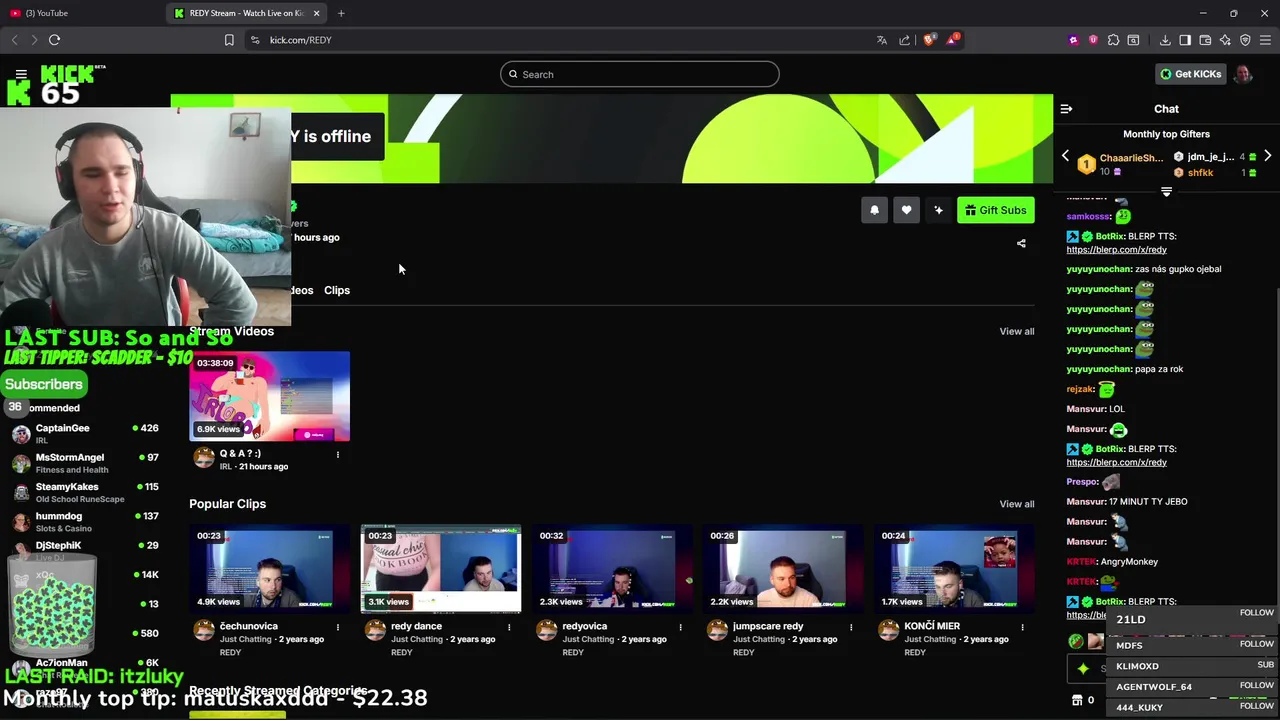Open options menu for redy dance clip
Viewport: 1280px width, 720px height.
click(509, 627)
